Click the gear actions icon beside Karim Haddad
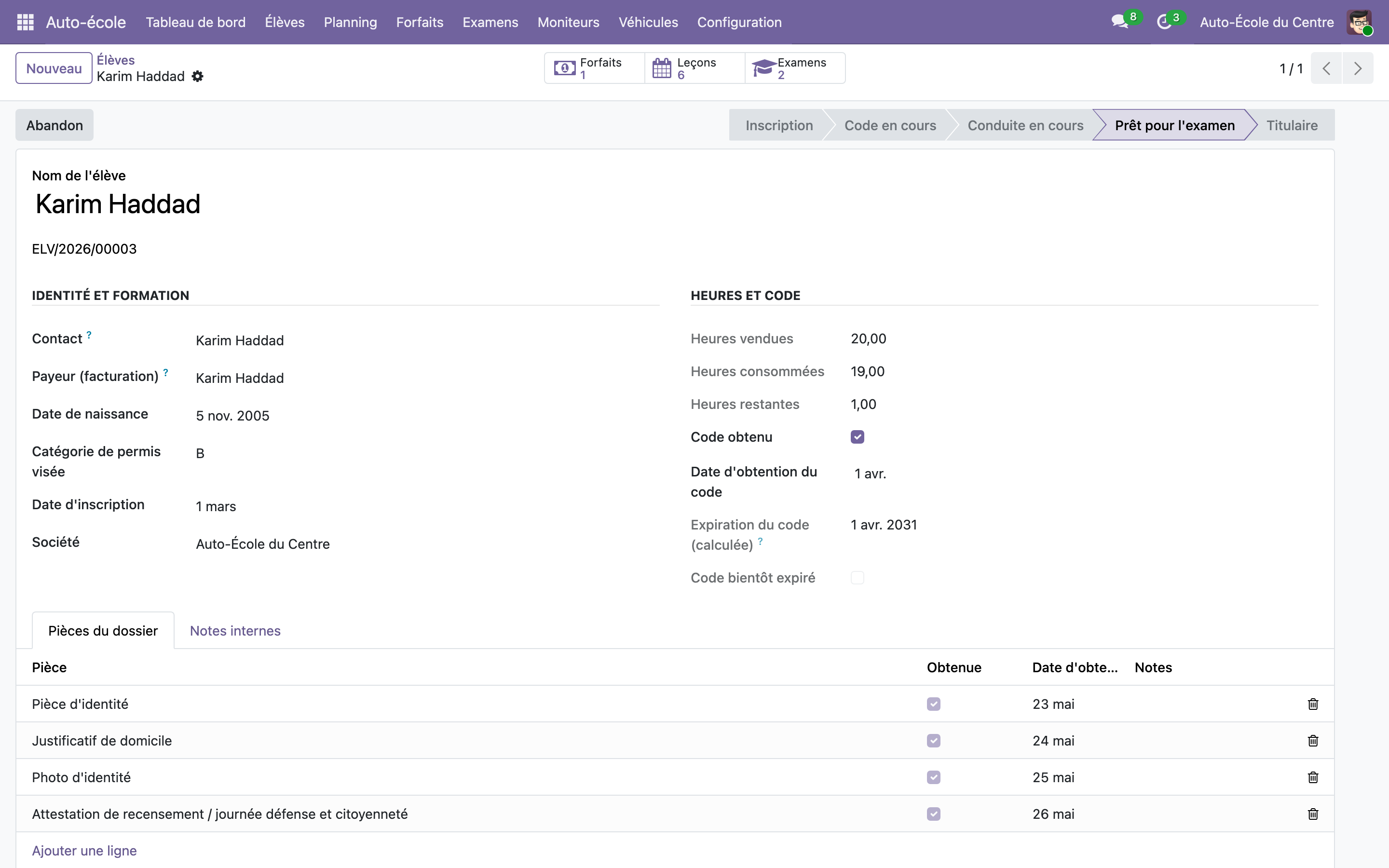Viewport: 1389px width, 868px height. [x=197, y=76]
